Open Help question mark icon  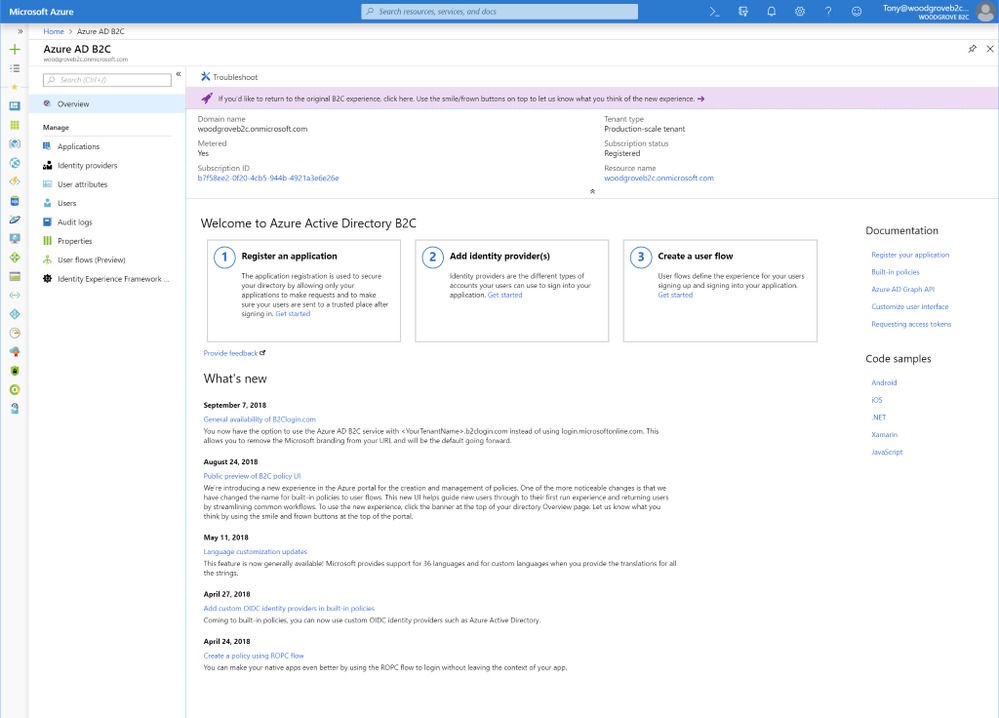click(x=828, y=11)
